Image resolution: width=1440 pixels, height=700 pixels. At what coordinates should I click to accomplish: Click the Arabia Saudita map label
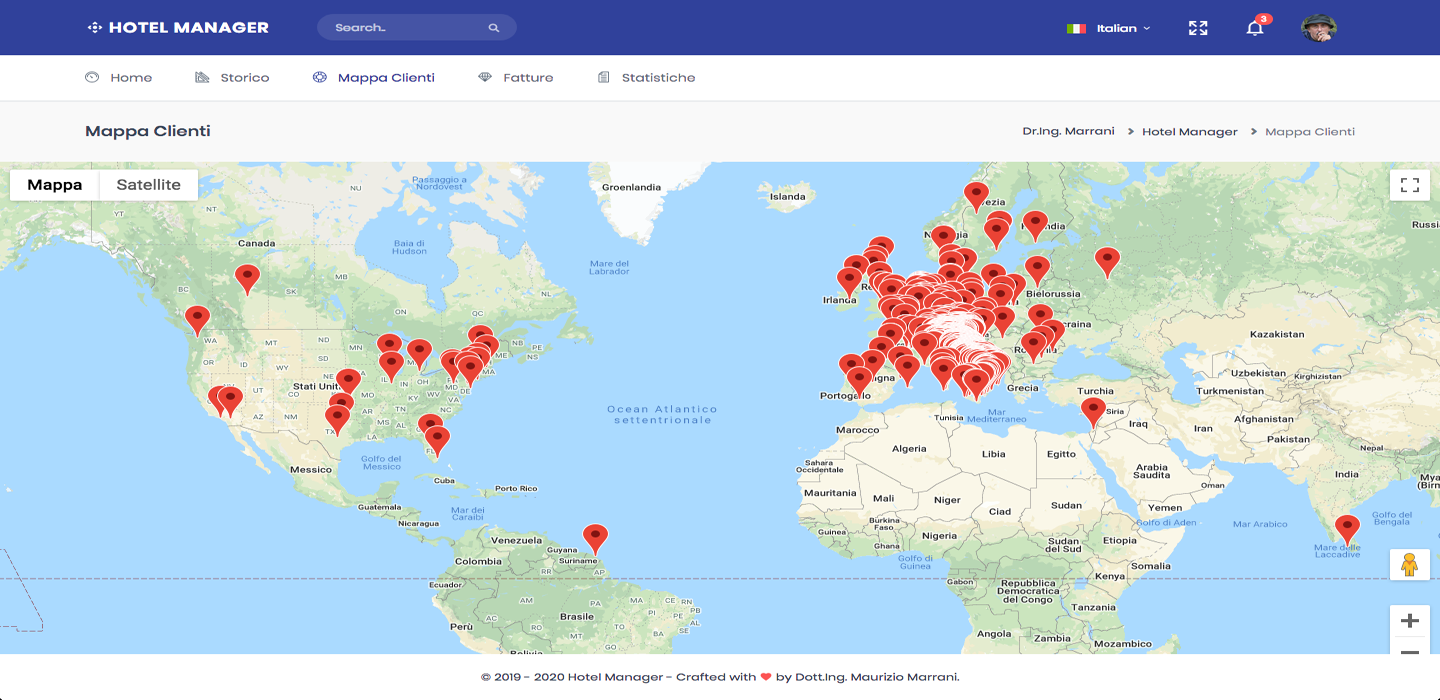pos(1152,471)
